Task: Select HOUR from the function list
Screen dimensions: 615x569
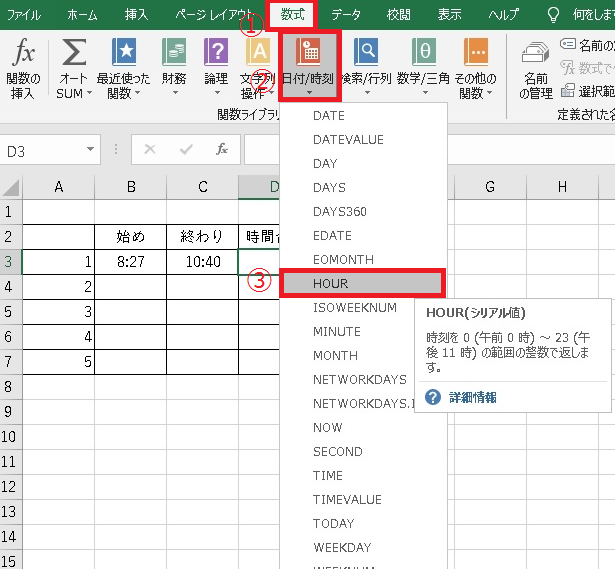Action: [362, 284]
